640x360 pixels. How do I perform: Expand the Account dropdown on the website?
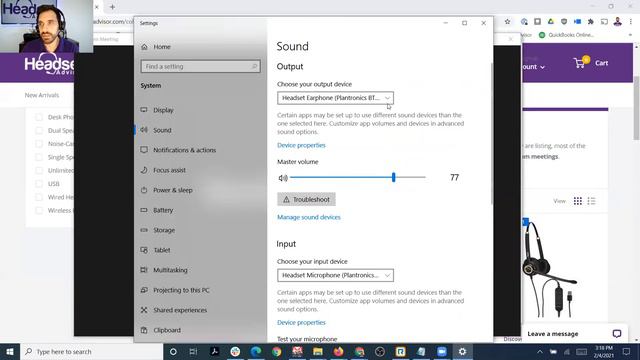click(534, 67)
